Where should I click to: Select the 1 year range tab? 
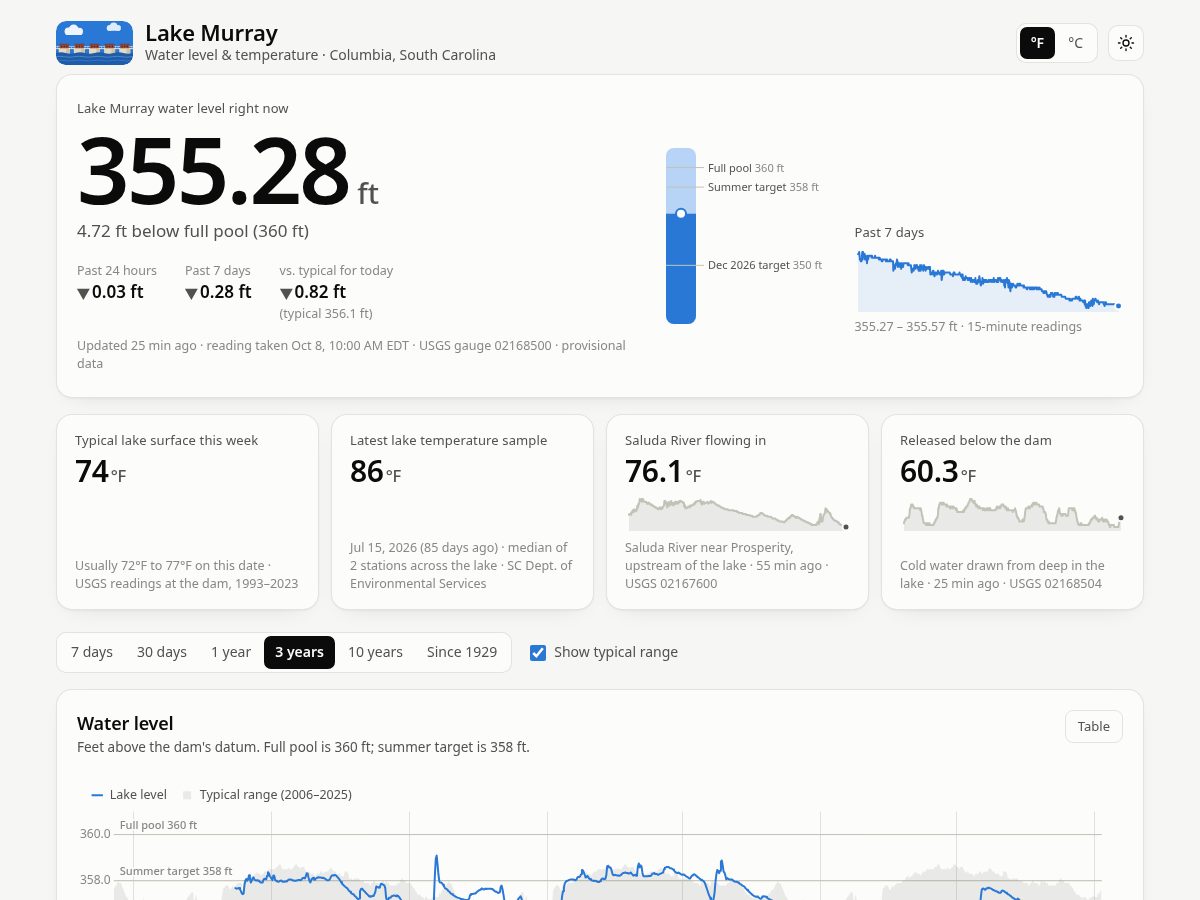[231, 652]
